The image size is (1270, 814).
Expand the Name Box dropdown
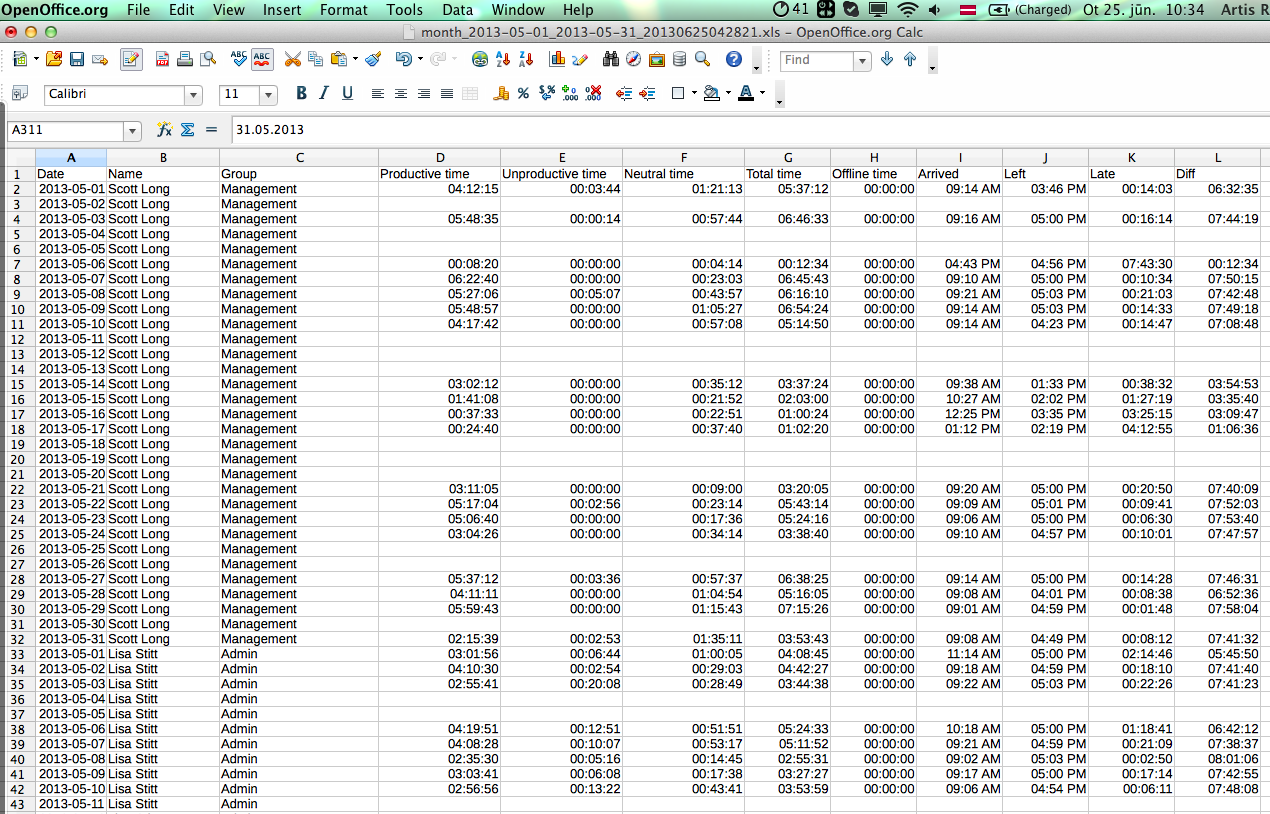point(132,131)
